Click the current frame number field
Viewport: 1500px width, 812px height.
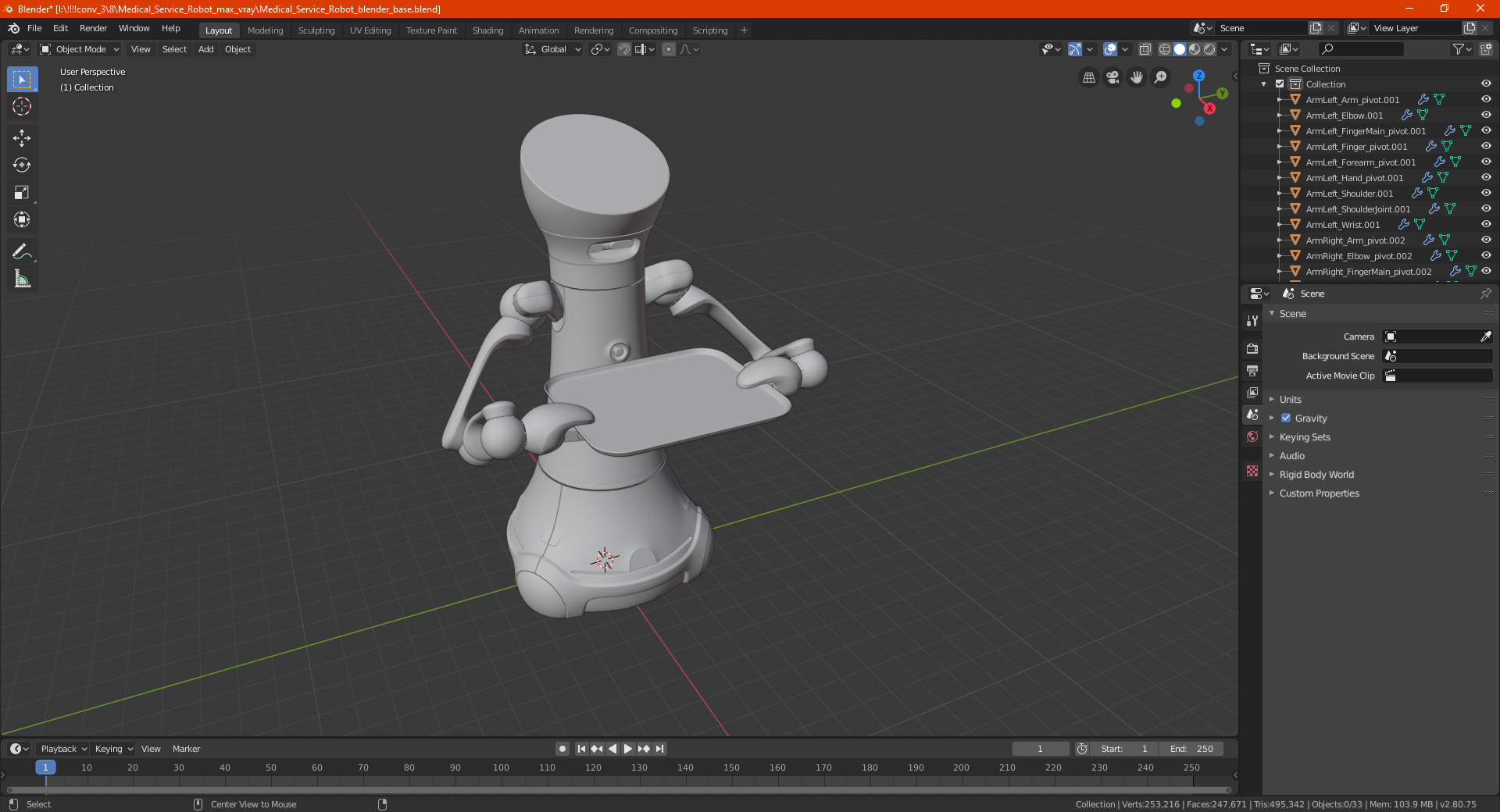tap(1041, 749)
